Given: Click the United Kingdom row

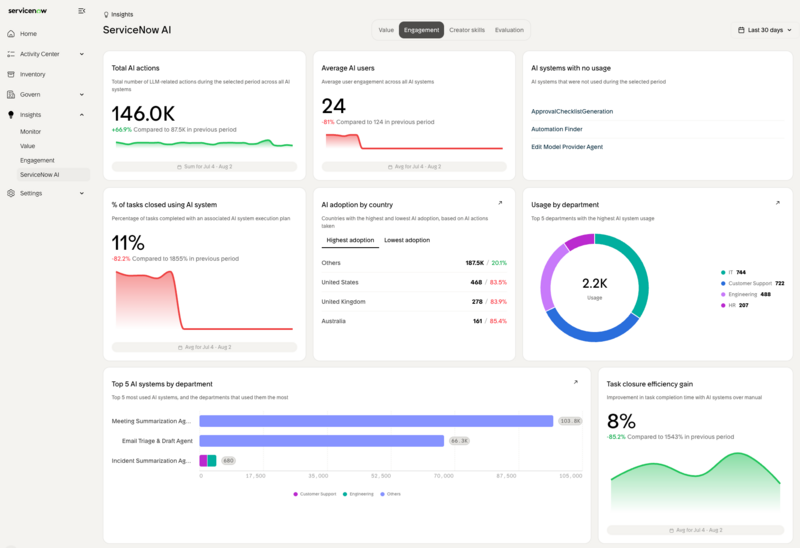Looking at the screenshot, I should (x=414, y=302).
